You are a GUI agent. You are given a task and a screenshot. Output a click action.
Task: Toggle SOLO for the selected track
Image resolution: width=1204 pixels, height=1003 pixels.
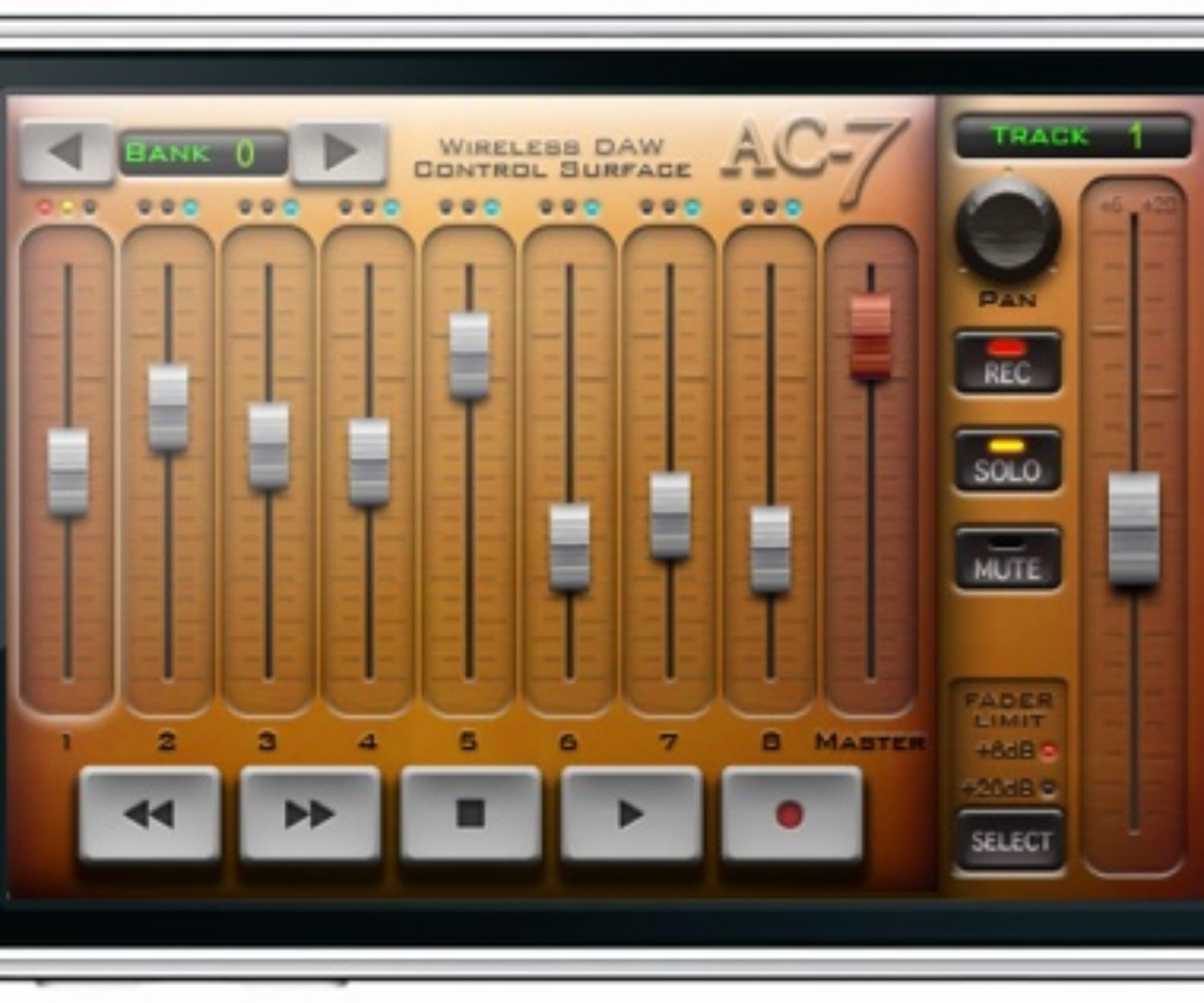point(1007,461)
